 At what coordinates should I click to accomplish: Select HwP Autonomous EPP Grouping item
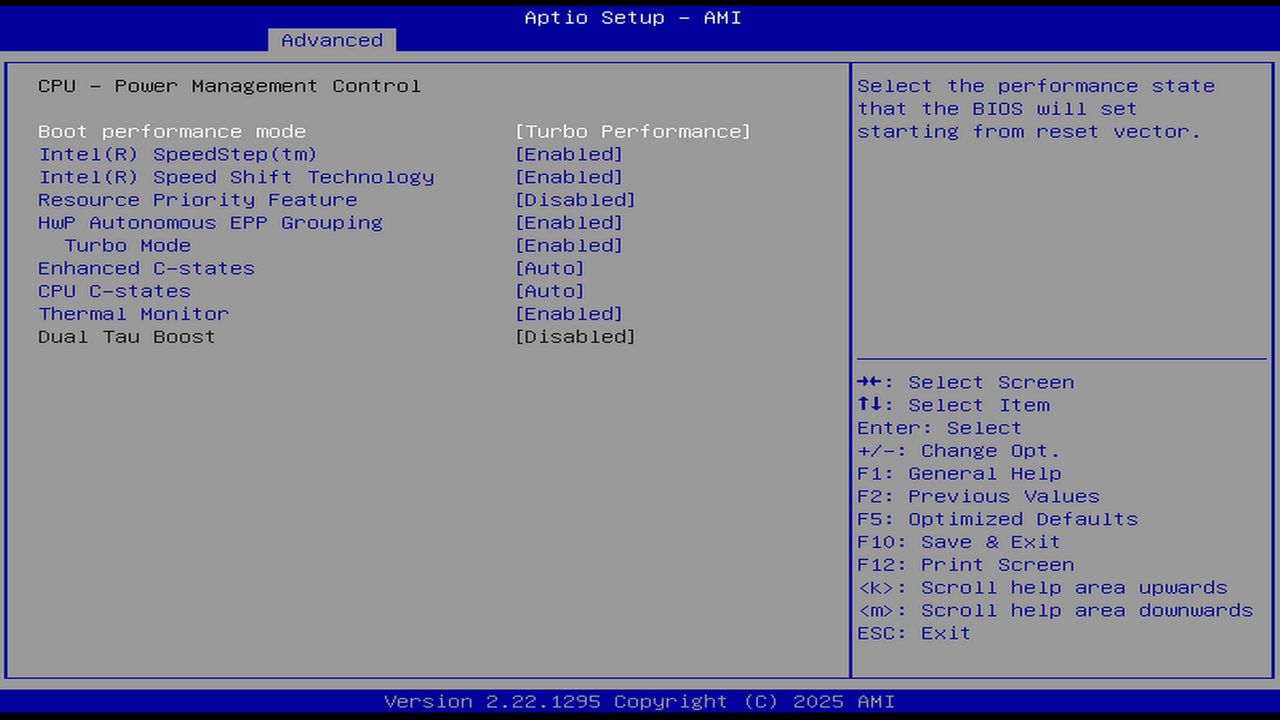pyautogui.click(x=210, y=222)
